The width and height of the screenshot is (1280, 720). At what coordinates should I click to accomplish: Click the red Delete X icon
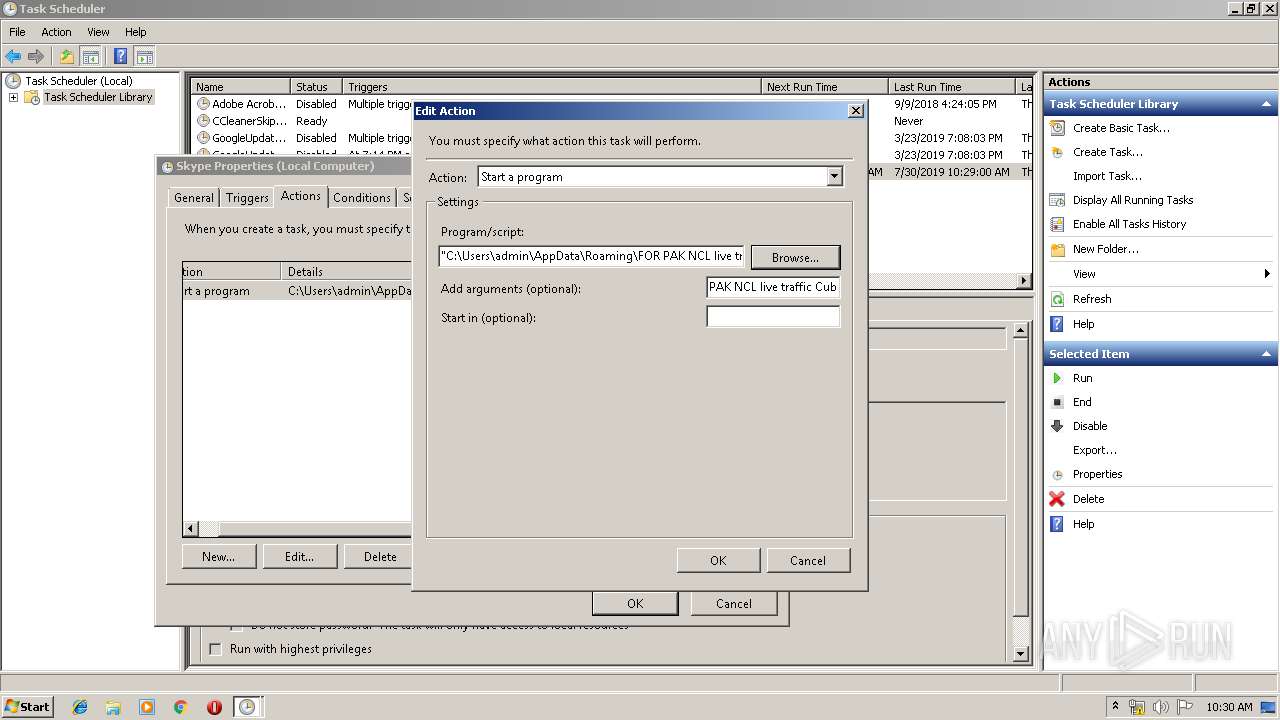(1057, 499)
